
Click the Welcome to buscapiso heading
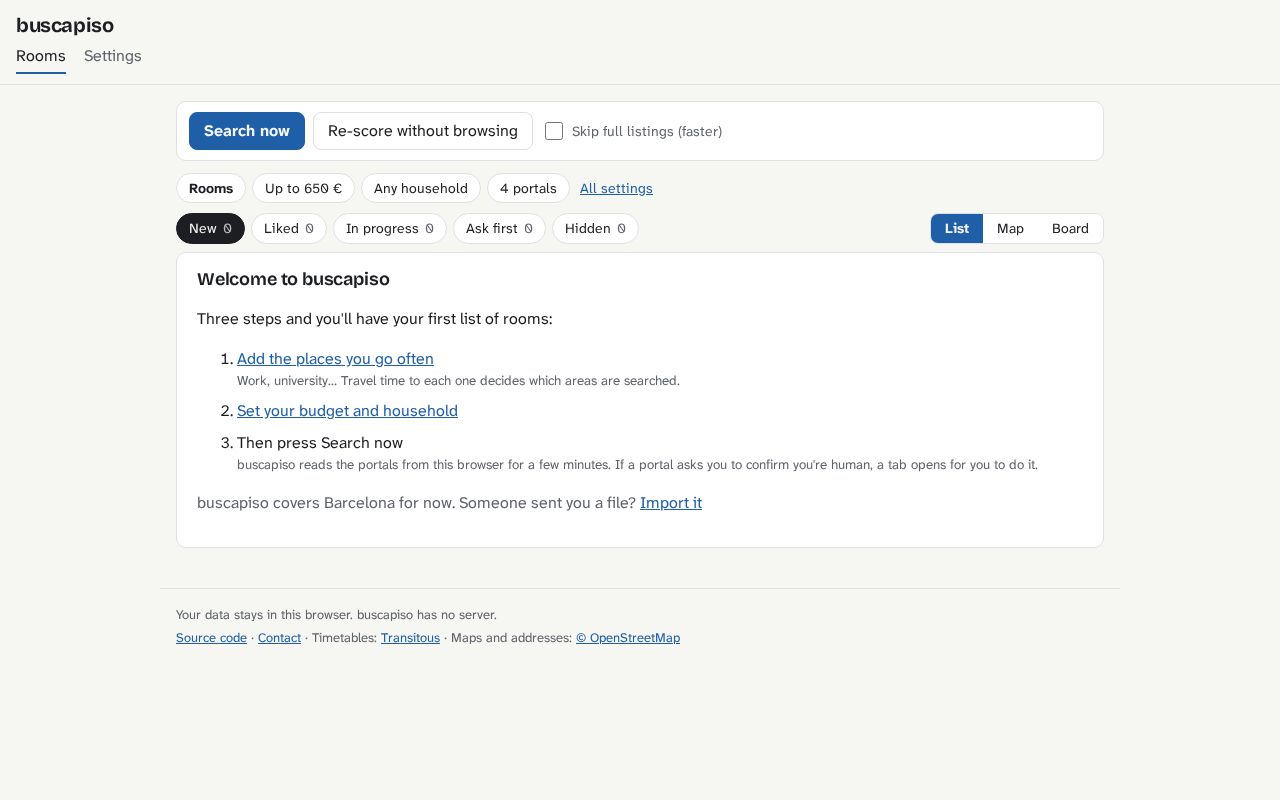pos(293,279)
